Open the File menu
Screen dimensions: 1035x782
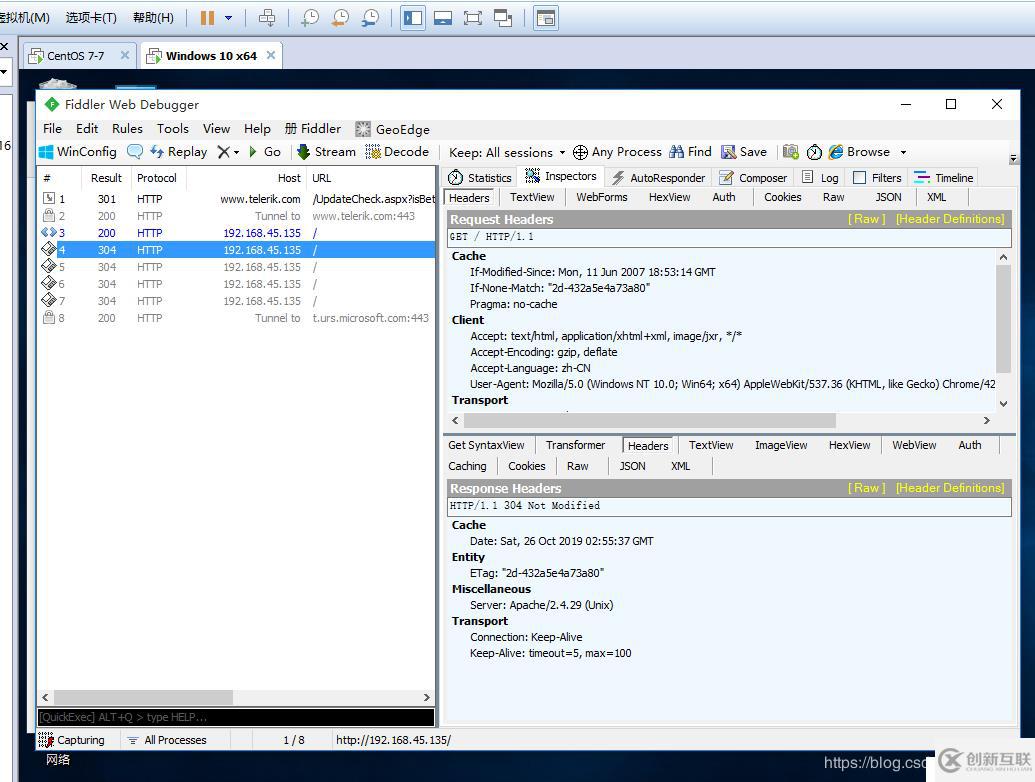[x=52, y=129]
